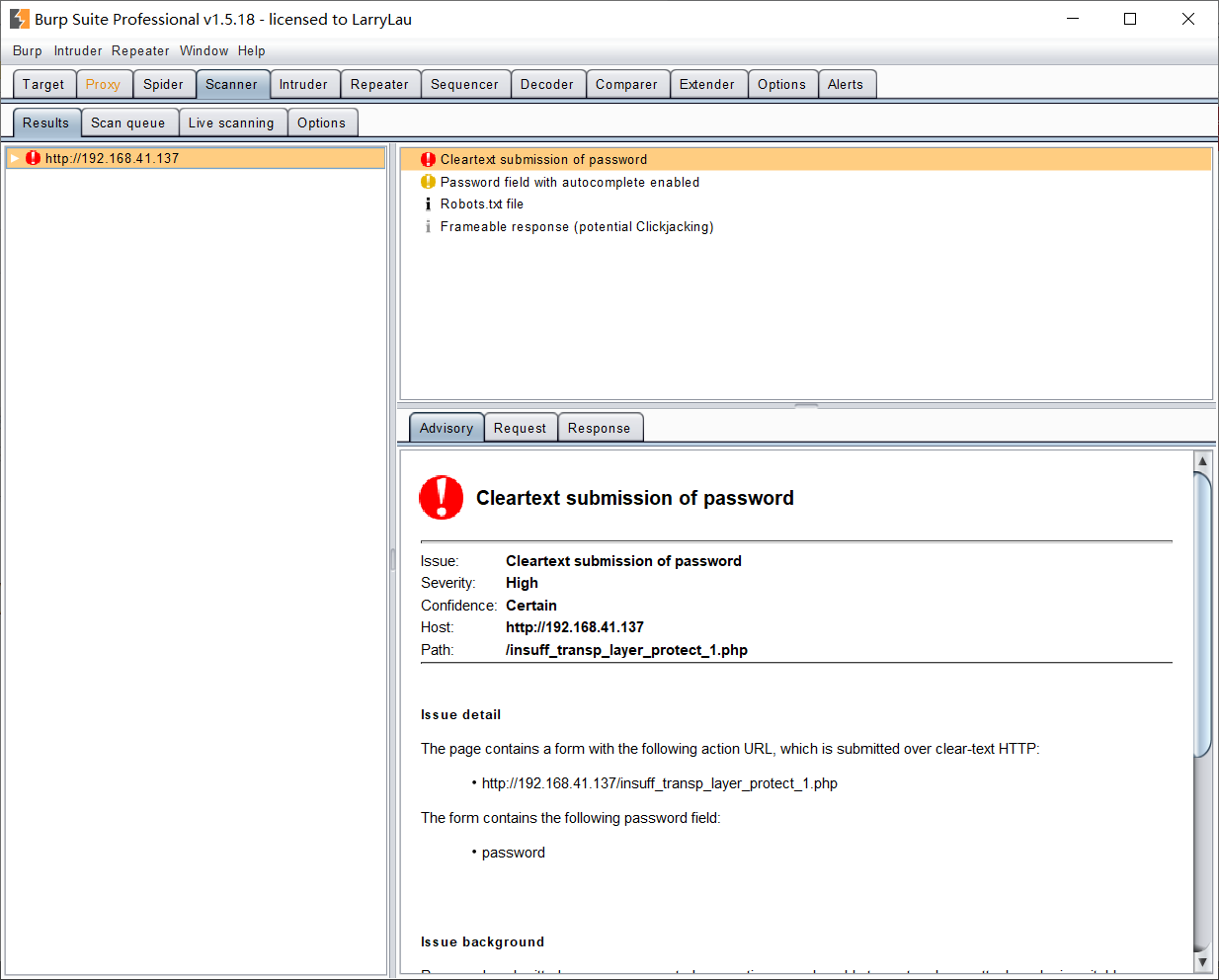Switch to the Request tab
The image size is (1219, 980).
click(521, 428)
